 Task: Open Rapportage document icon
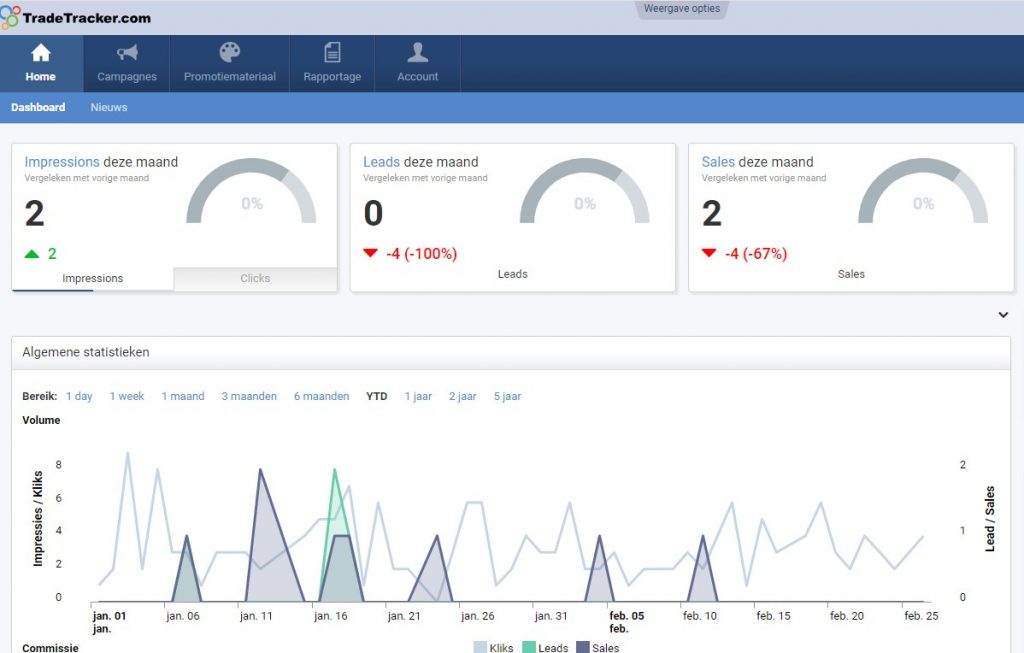coord(332,53)
